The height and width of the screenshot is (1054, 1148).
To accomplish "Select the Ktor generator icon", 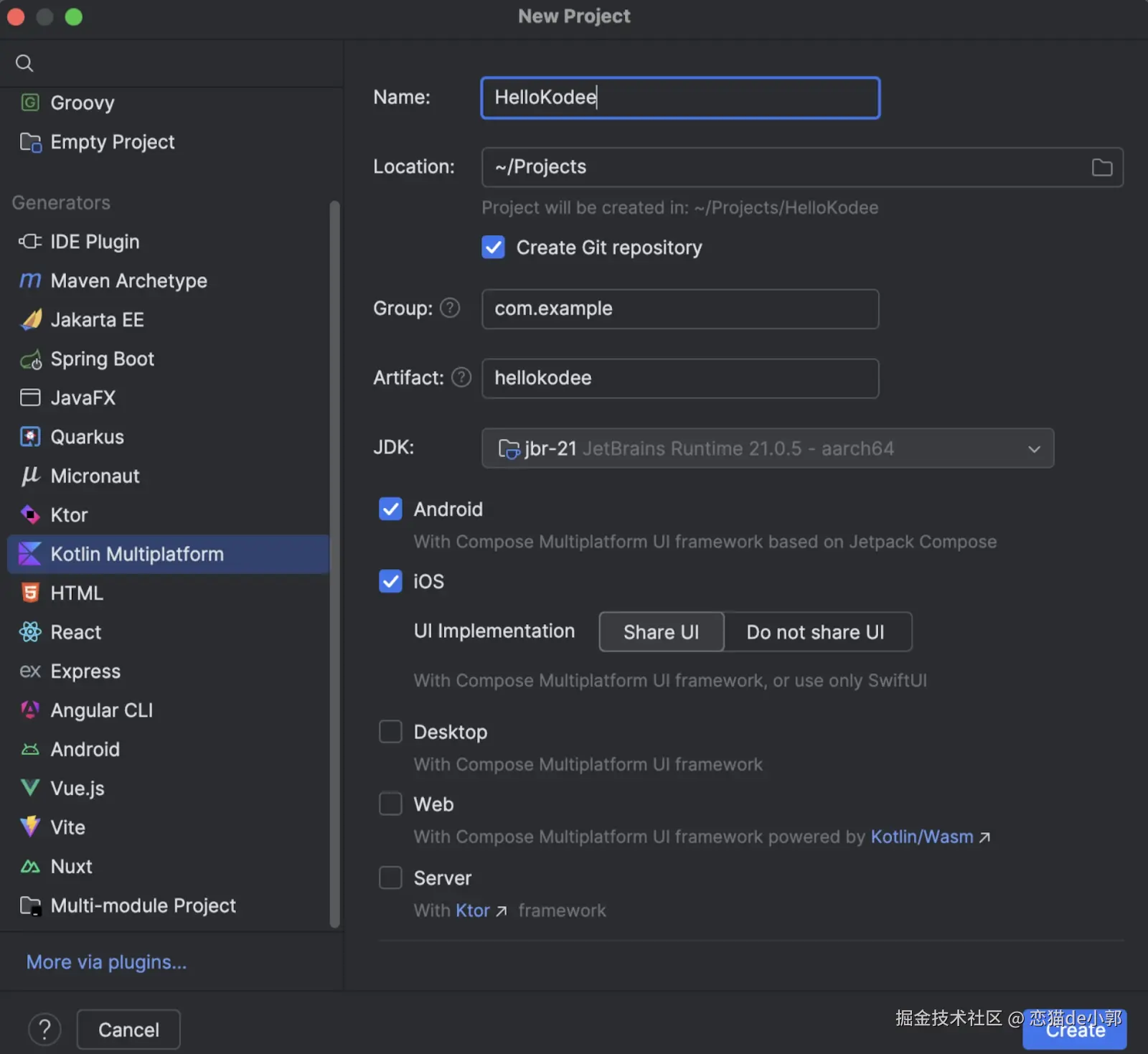I will (x=30, y=514).
